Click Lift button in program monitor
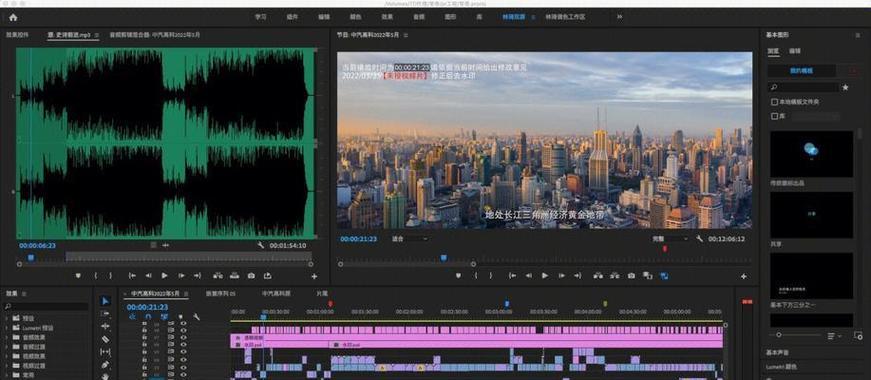 pos(598,276)
